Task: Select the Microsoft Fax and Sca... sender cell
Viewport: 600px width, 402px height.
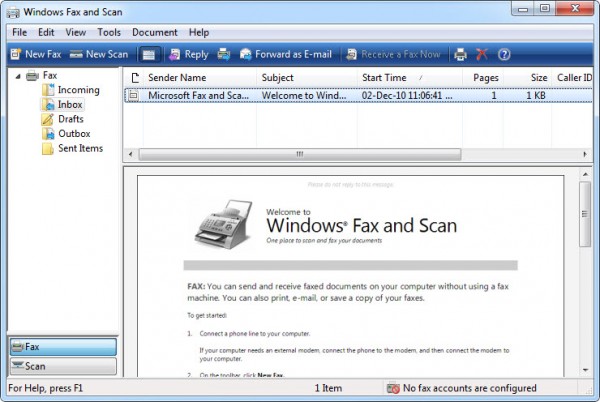Action: [198, 95]
